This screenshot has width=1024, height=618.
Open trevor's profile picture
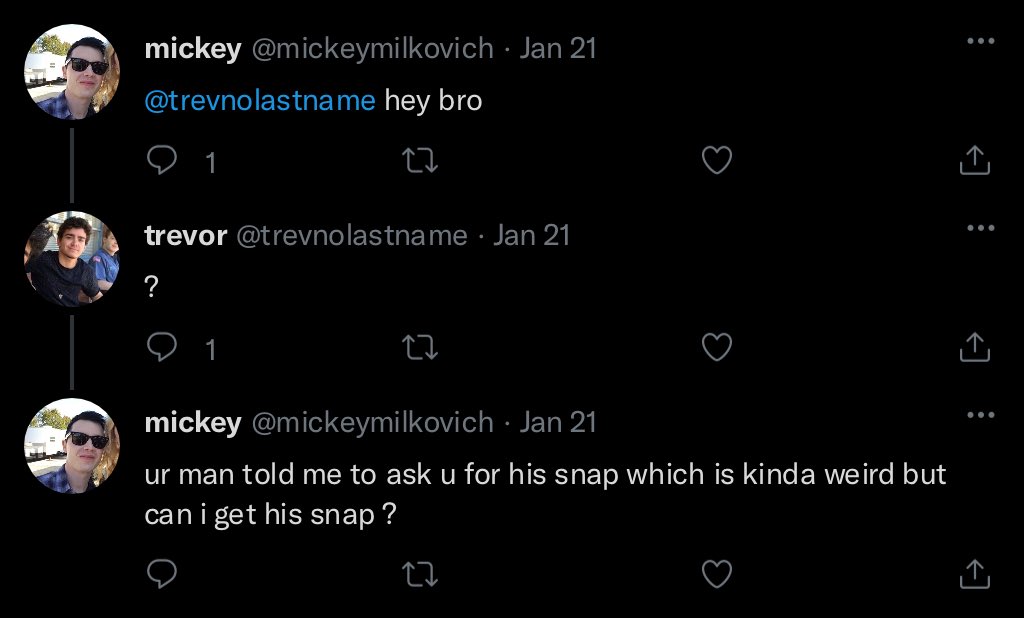(72, 259)
